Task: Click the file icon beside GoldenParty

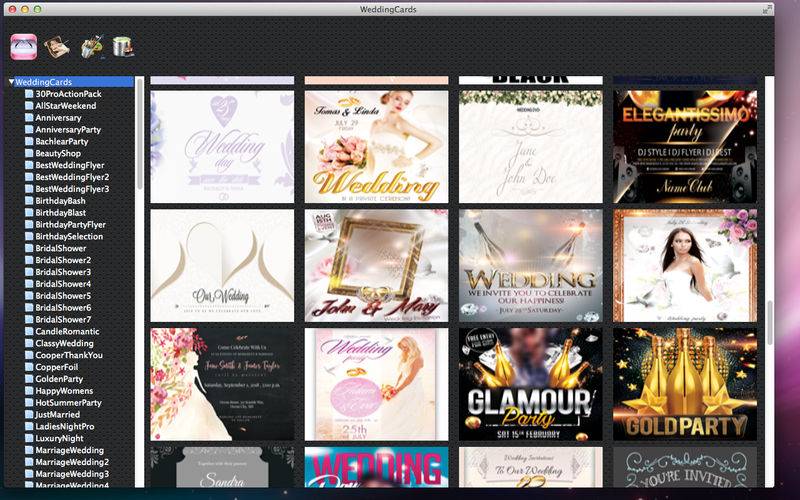Action: 29,379
